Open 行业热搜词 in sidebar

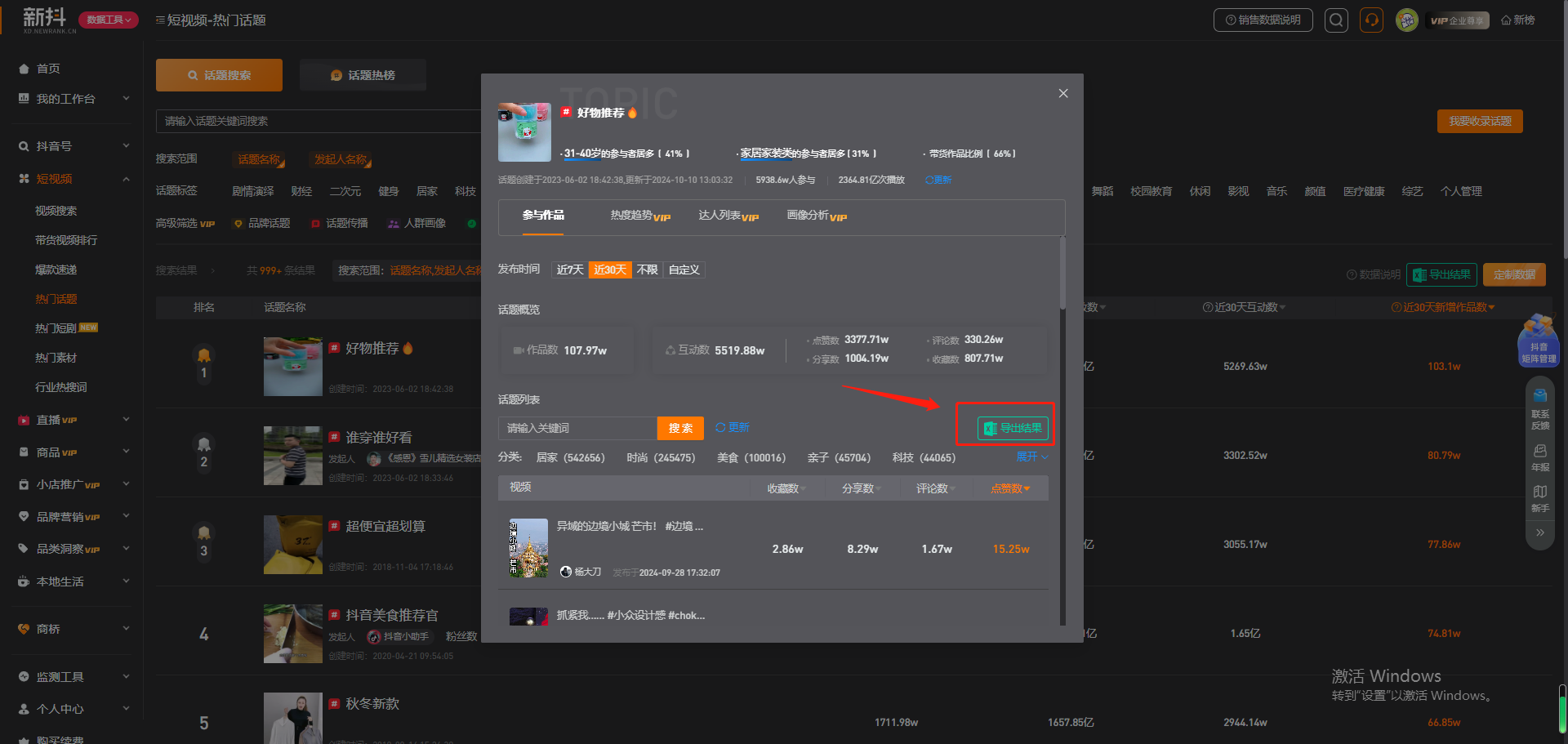click(60, 387)
